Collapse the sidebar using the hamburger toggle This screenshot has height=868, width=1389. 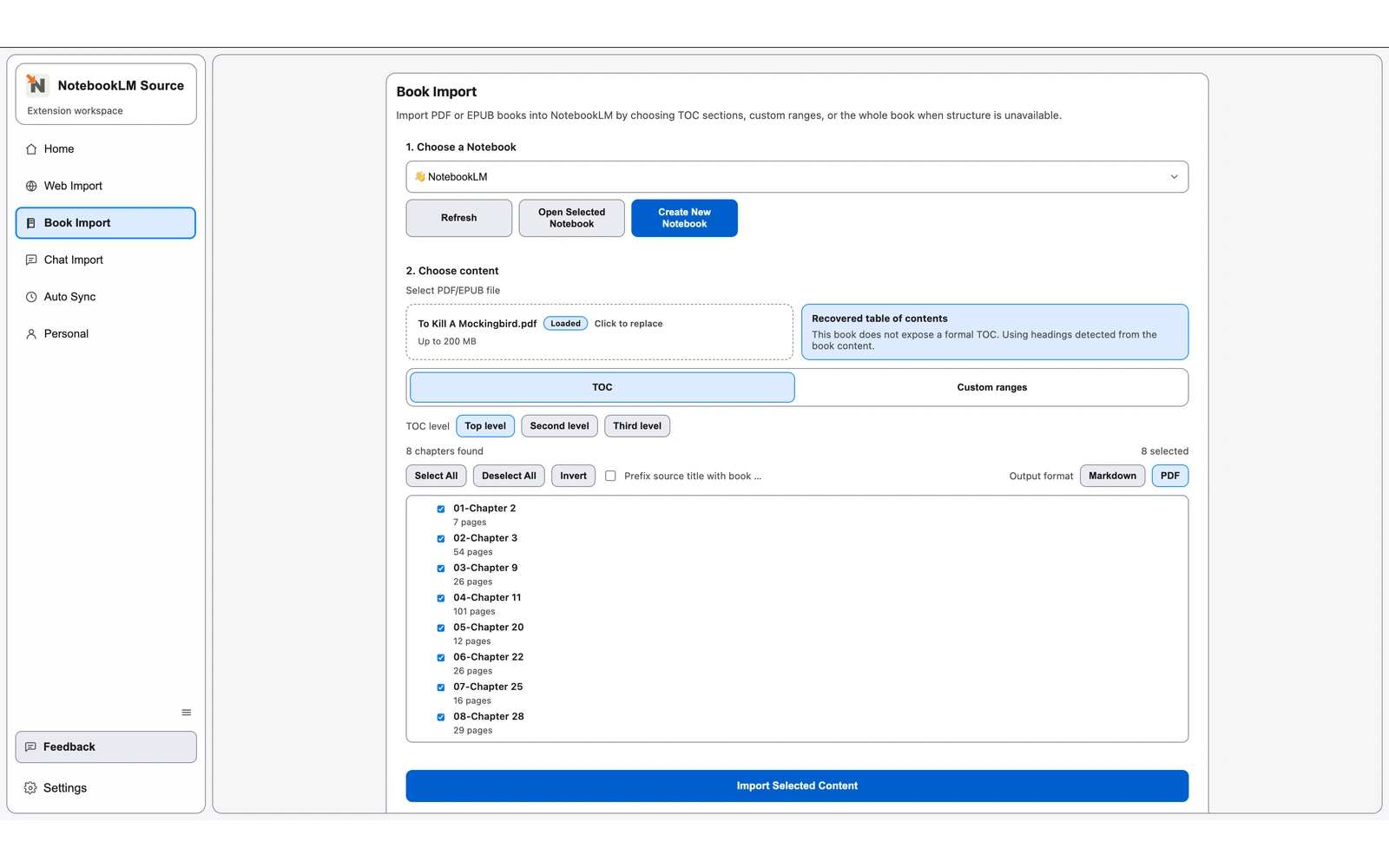tap(186, 712)
